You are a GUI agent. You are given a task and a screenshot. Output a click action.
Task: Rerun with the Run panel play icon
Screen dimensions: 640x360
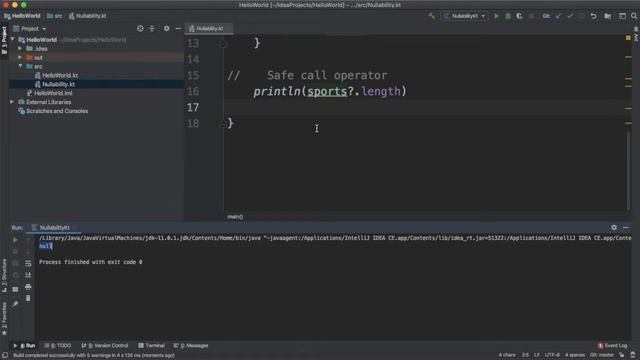pos(15,240)
